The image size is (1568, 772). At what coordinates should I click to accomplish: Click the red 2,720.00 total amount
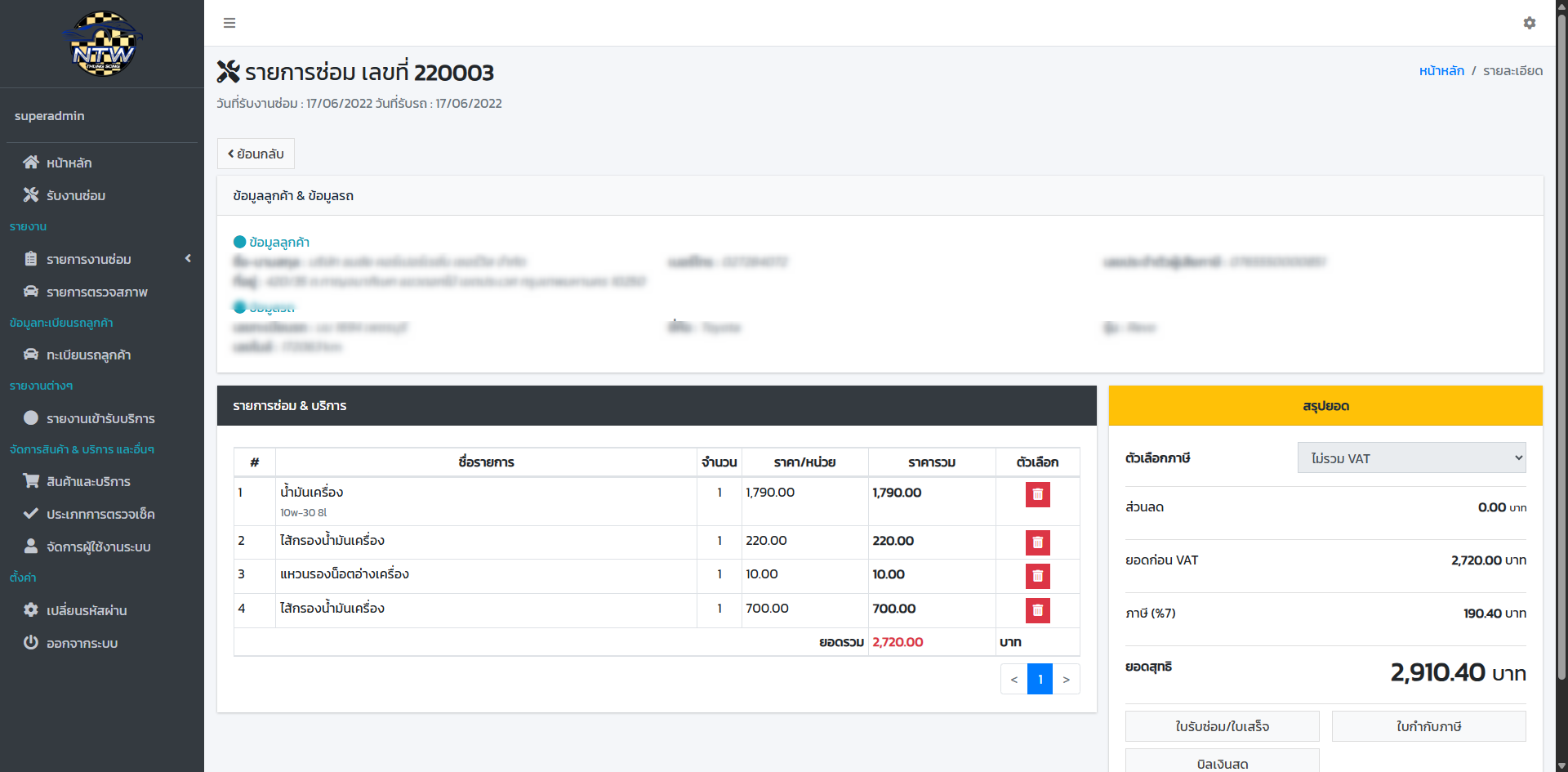pos(898,642)
